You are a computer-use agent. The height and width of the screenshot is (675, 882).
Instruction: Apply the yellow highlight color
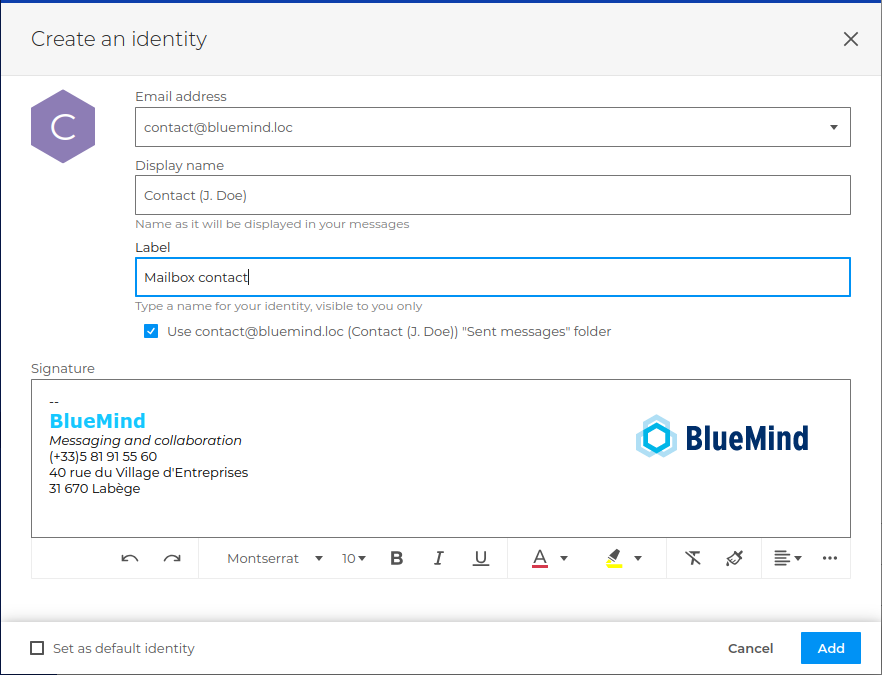(614, 558)
